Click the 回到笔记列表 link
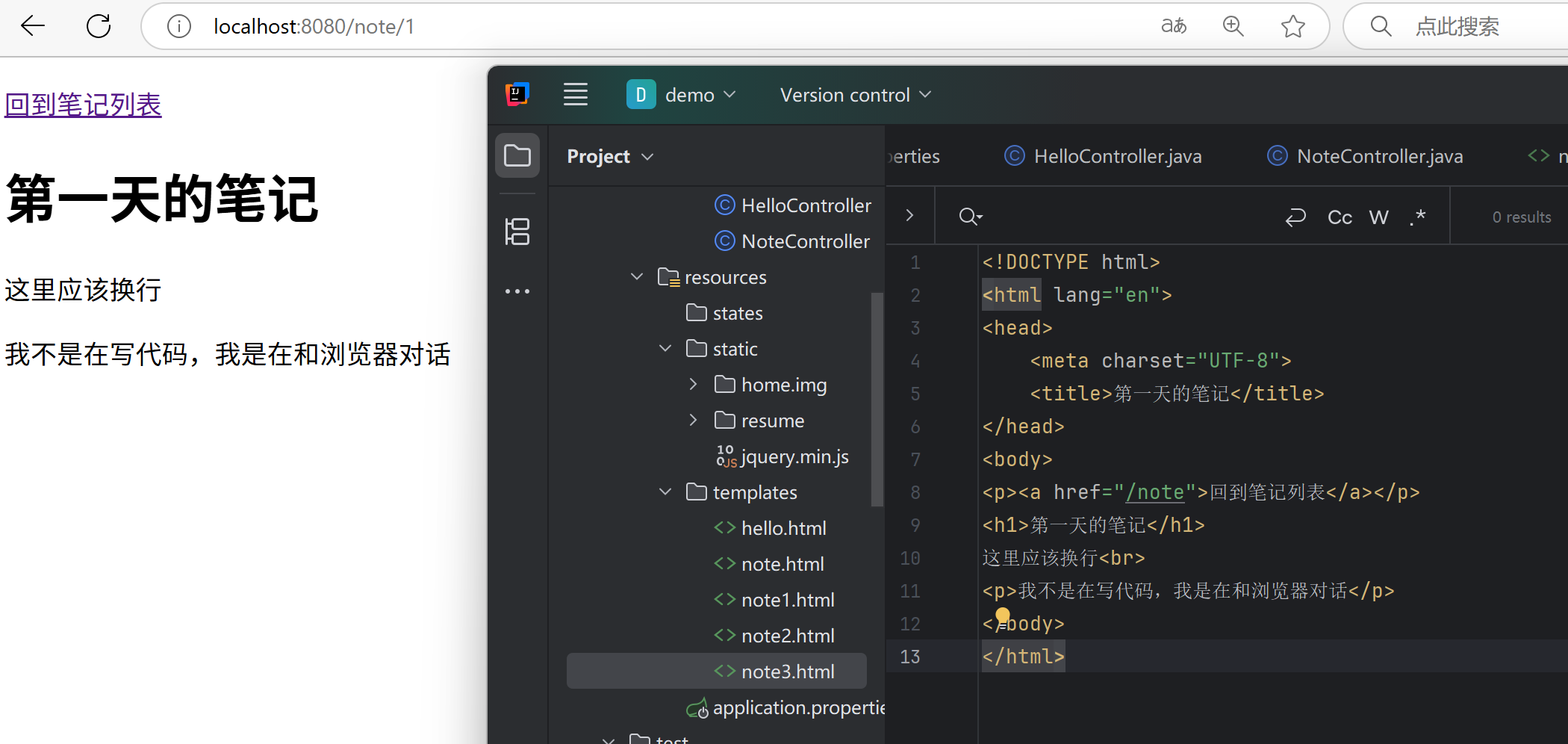Screen dimensions: 1568x744 (83, 105)
